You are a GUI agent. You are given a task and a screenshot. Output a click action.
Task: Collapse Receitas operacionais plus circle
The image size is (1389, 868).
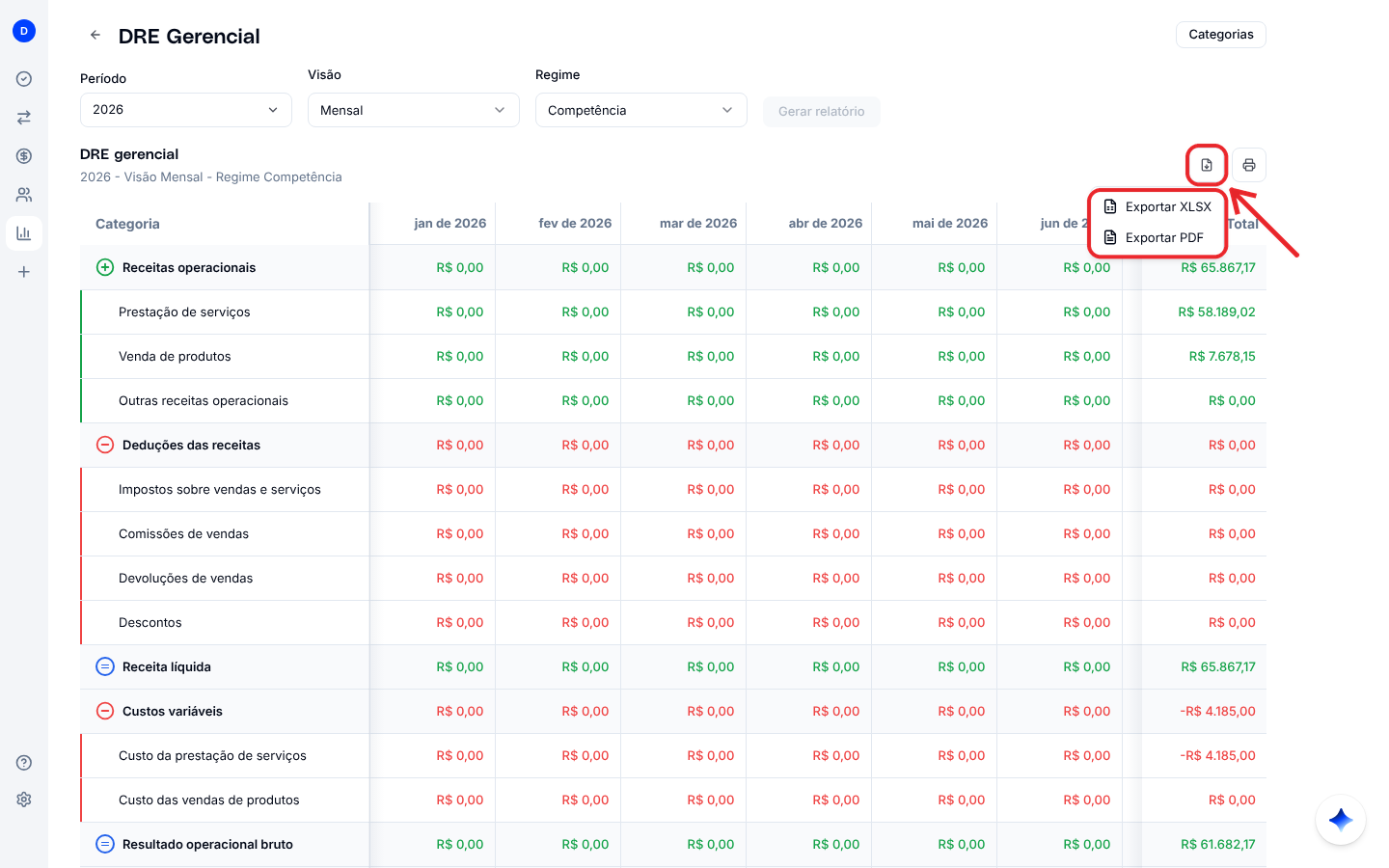pos(105,267)
